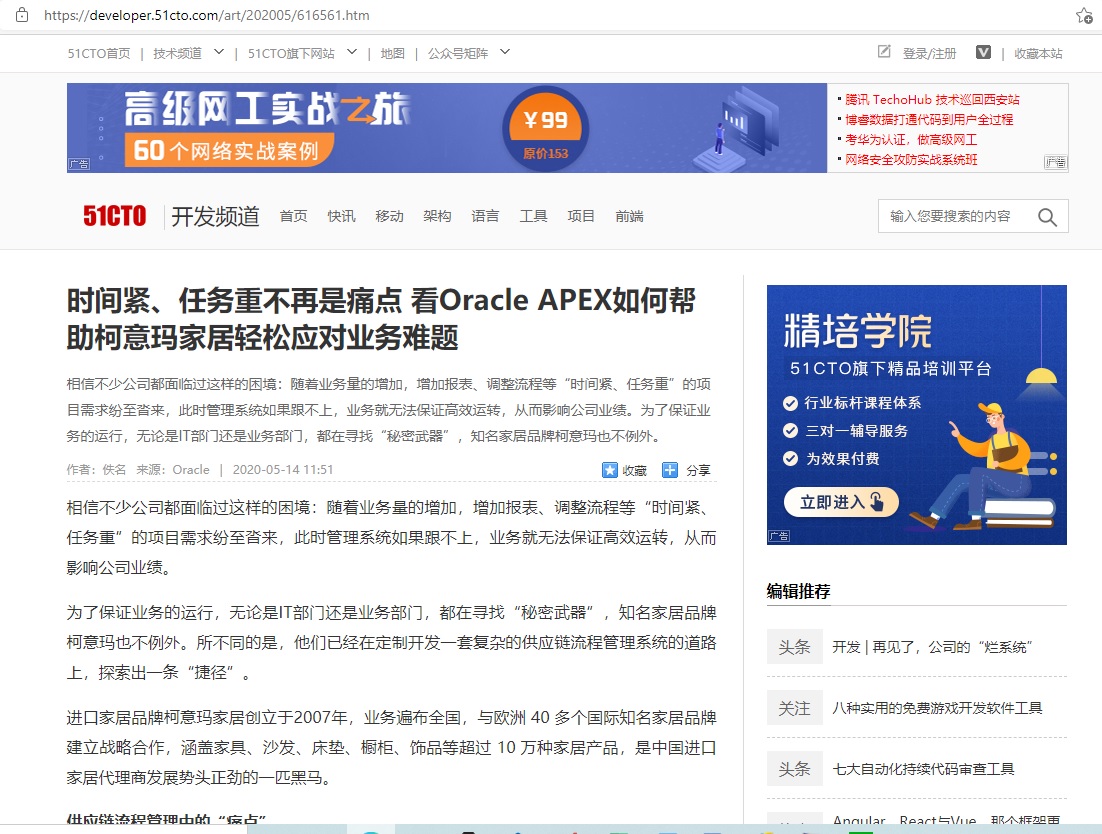The image size is (1102, 834).
Task: Open 网络安全攻防实战系统班 link
Action: click(x=911, y=159)
